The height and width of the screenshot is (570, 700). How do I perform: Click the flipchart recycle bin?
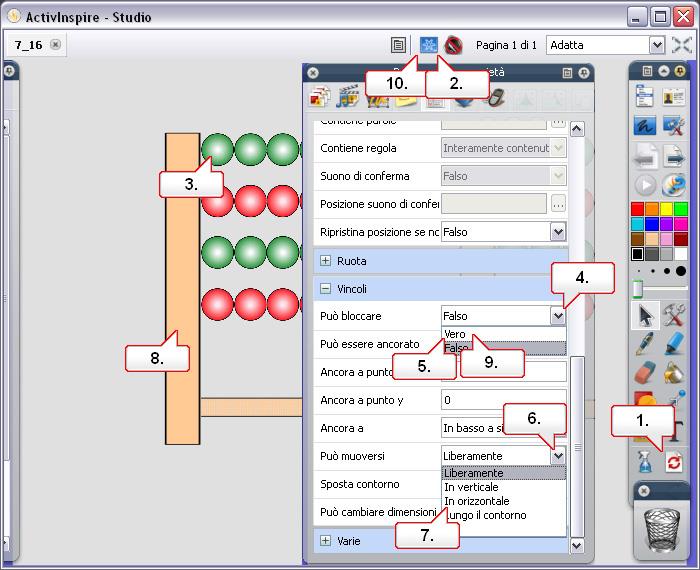tap(662, 530)
